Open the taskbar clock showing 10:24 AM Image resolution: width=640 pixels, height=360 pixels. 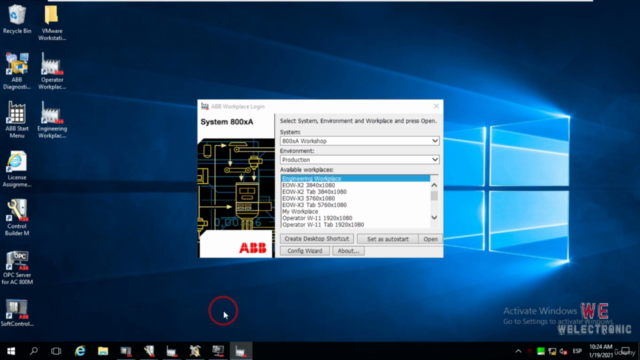[601, 351]
